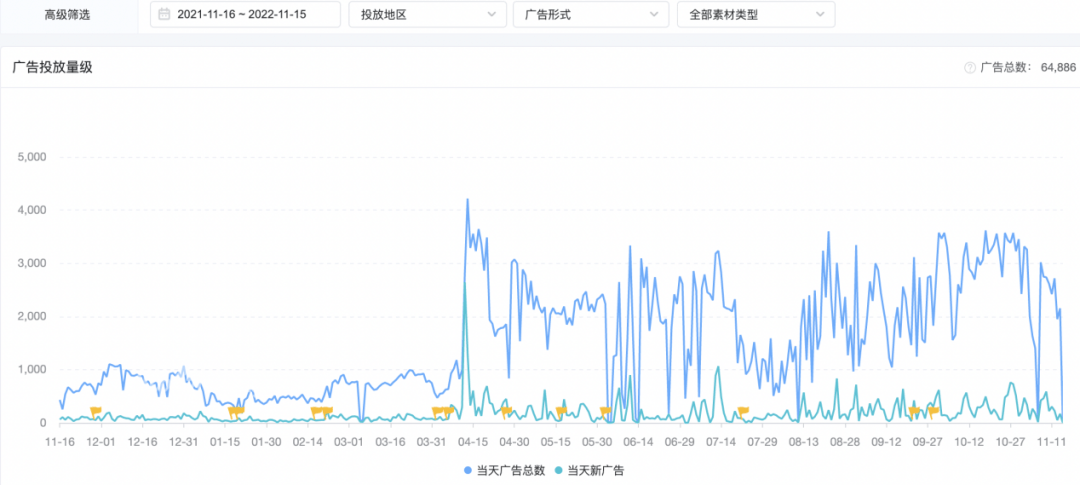Click the 5,000 y-axis label
The height and width of the screenshot is (485, 1080).
[x=30, y=157]
